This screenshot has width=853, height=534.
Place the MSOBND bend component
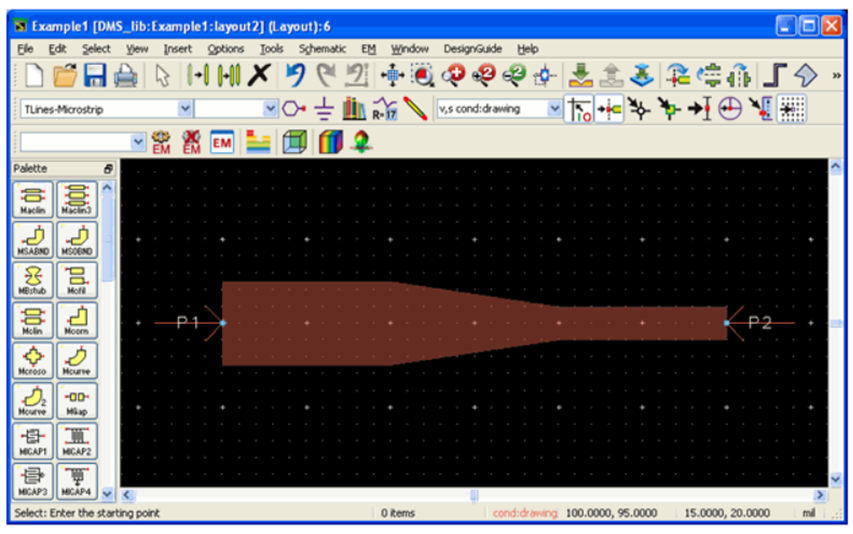click(x=77, y=240)
